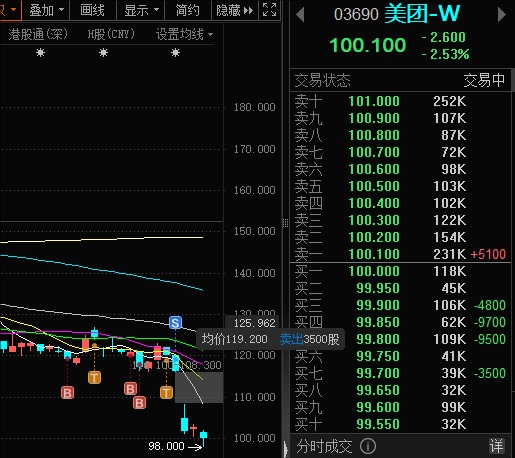Select the H股(CNY) tab
Image resolution: width=515 pixels, height=458 pixels.
[x=111, y=34]
